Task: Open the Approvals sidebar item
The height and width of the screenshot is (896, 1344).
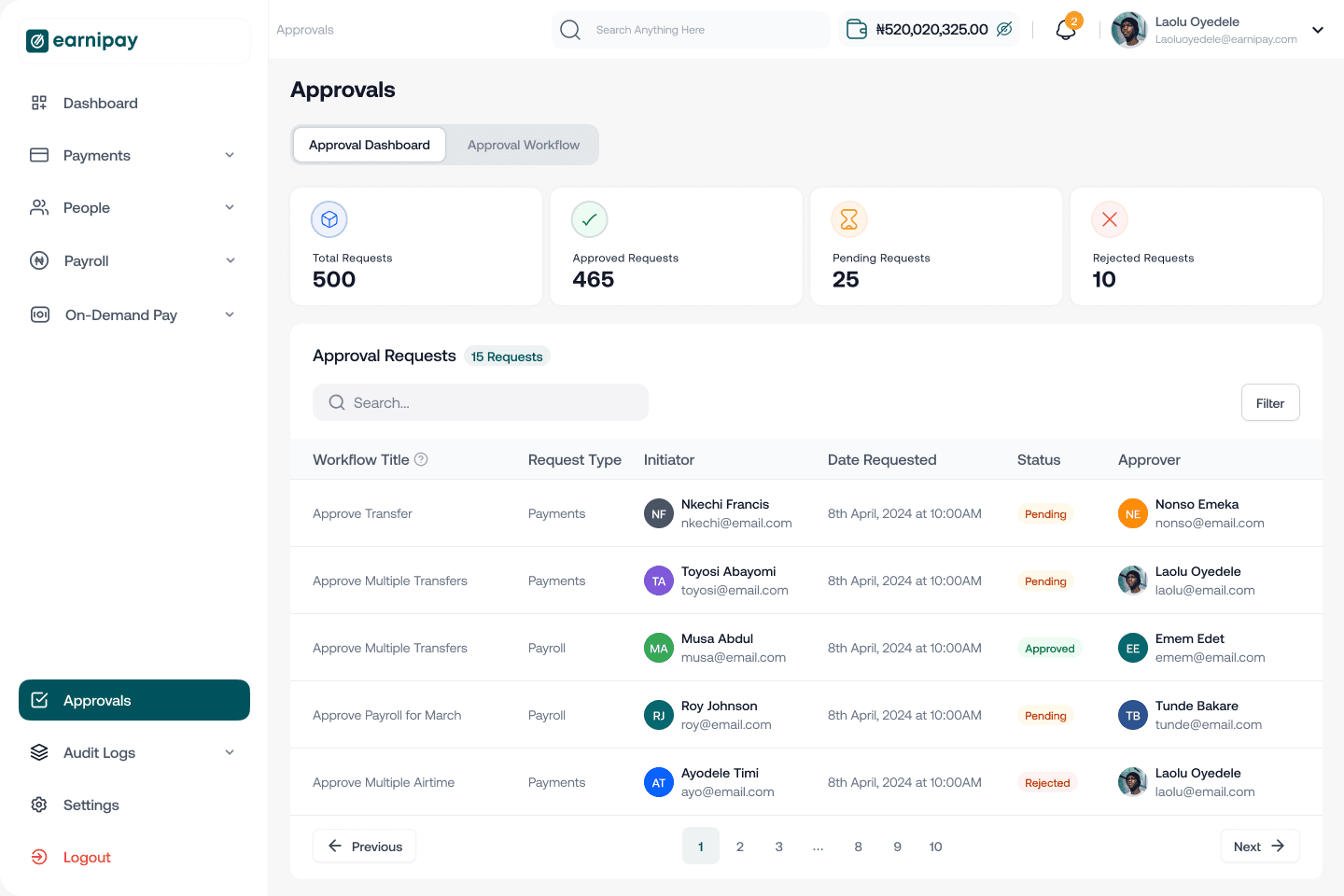Action: pyautogui.click(x=134, y=700)
